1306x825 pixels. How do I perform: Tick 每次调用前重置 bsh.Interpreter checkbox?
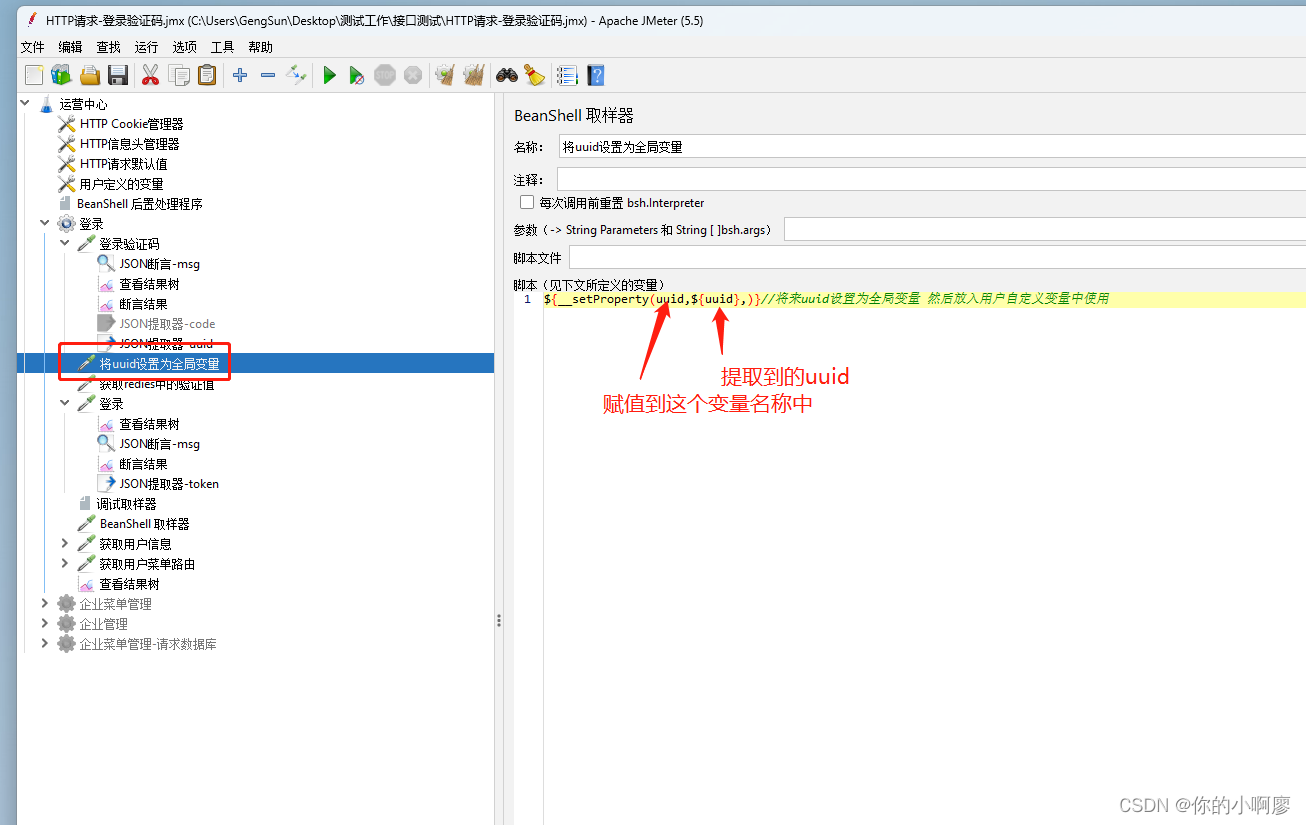coord(527,202)
